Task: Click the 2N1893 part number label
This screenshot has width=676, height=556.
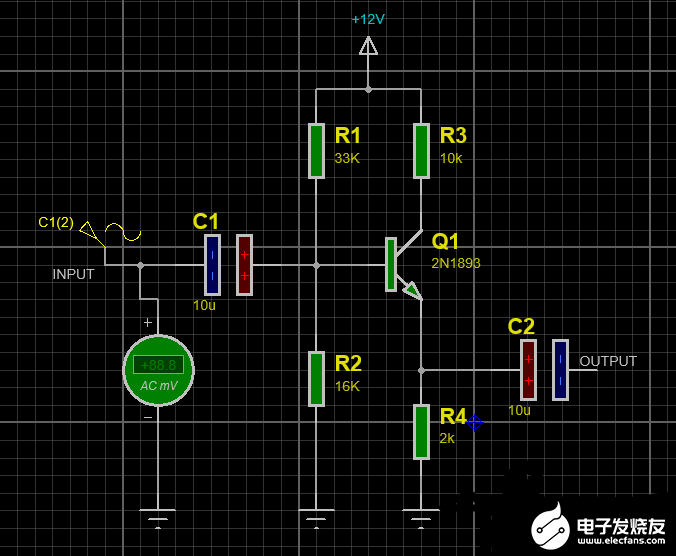Action: tap(456, 263)
